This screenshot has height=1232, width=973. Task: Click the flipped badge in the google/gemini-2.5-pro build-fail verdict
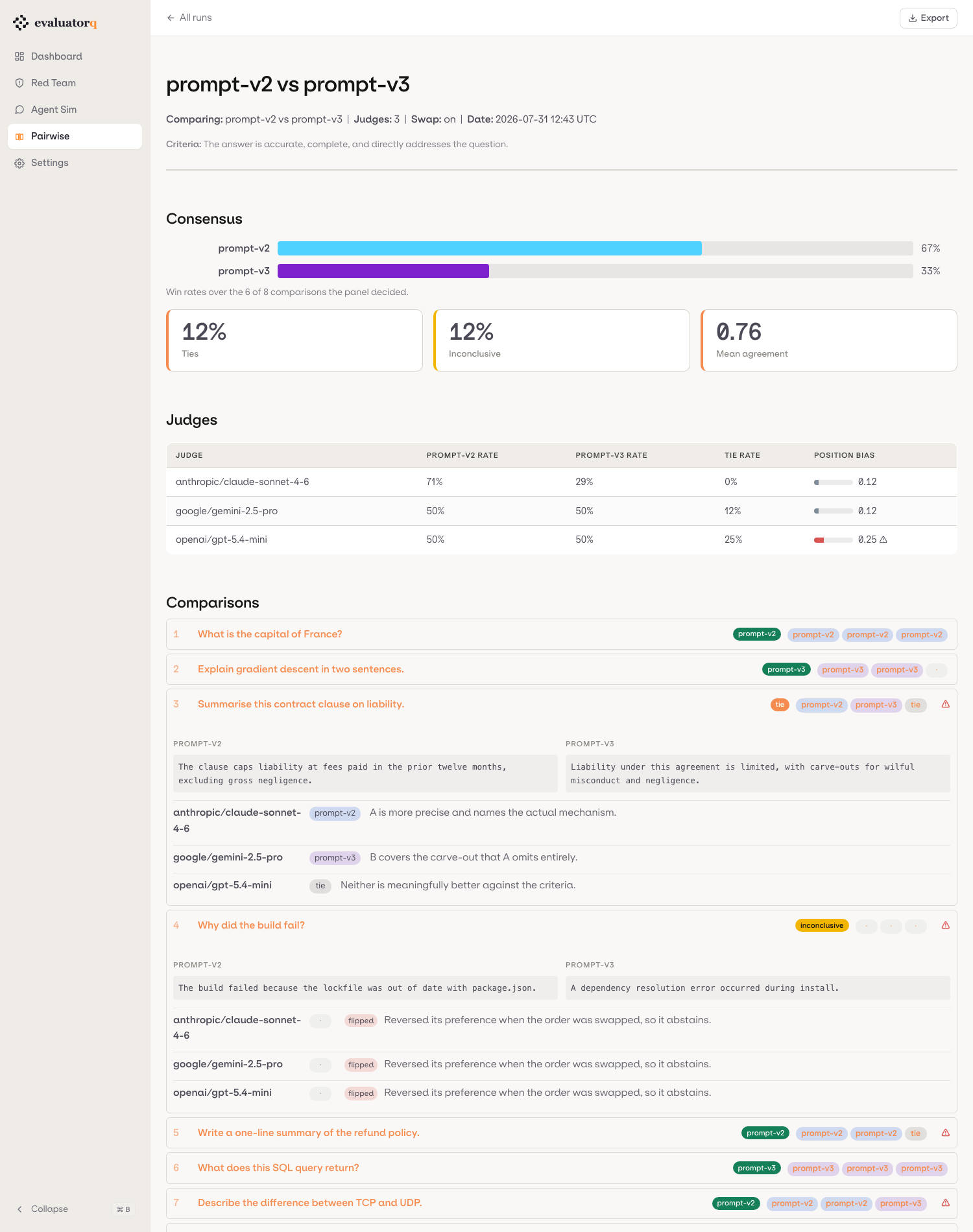point(361,1065)
